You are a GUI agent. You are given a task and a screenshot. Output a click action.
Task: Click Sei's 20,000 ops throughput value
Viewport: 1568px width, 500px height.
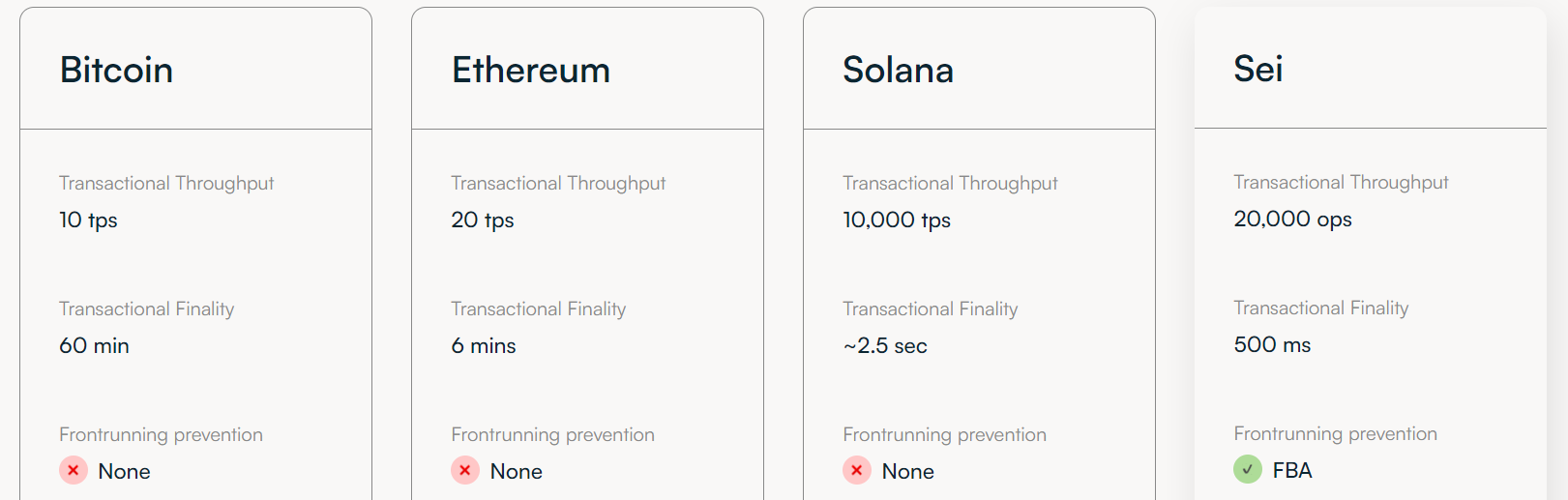1292,220
